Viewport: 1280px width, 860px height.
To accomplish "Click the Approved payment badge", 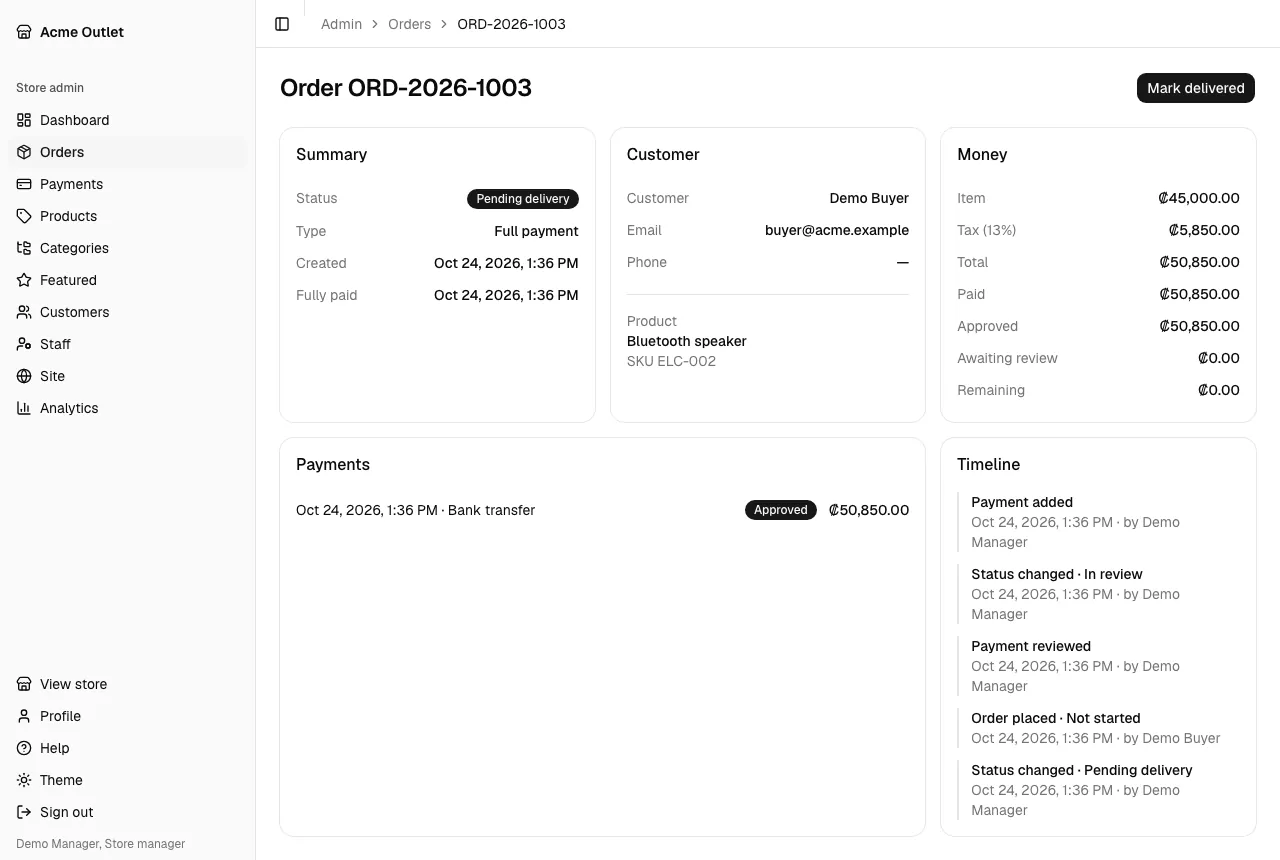I will (x=781, y=510).
